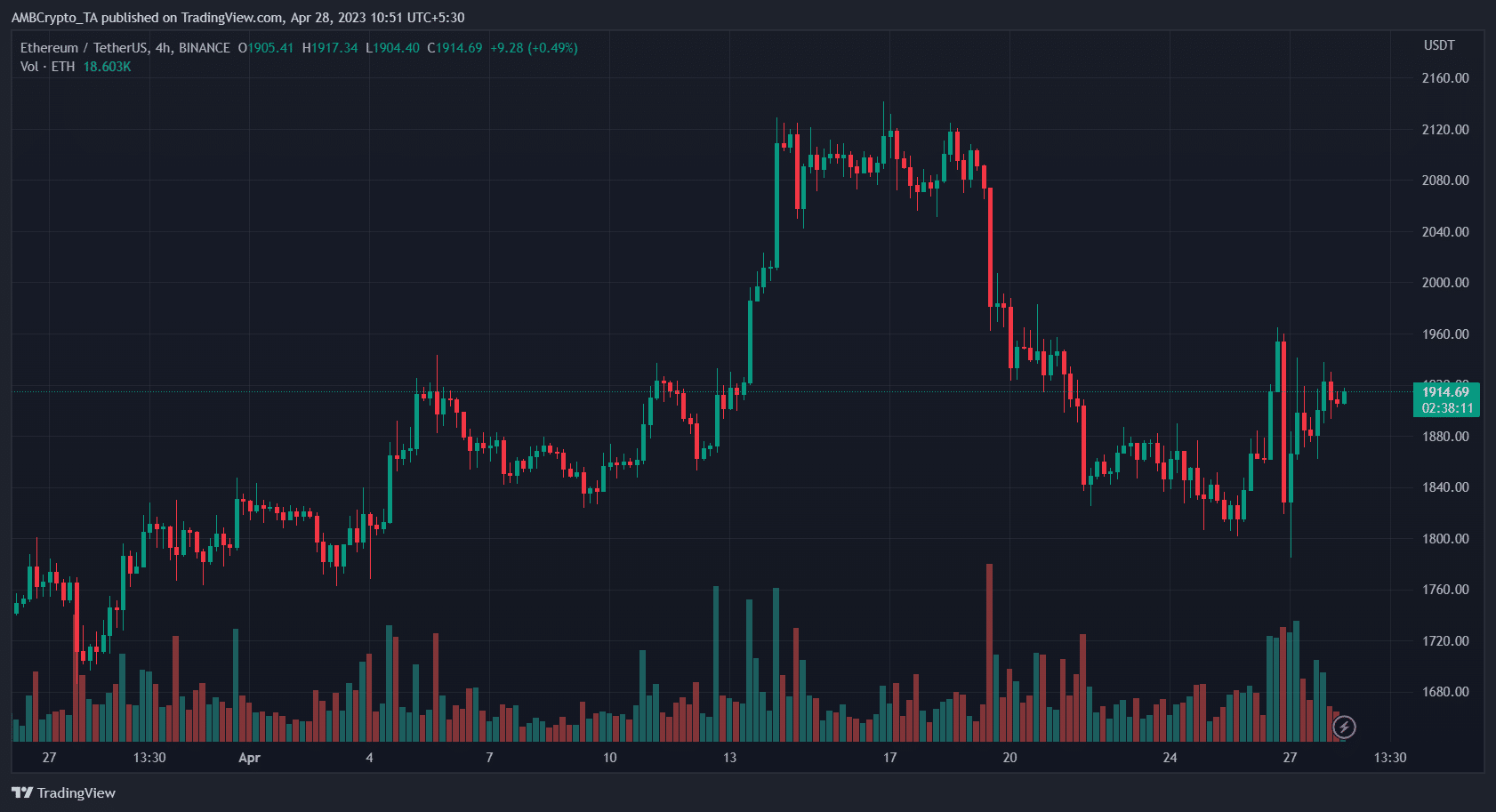Screen dimensions: 1496x812
Task: Click the low value L1904.40 in the header
Action: [392, 48]
